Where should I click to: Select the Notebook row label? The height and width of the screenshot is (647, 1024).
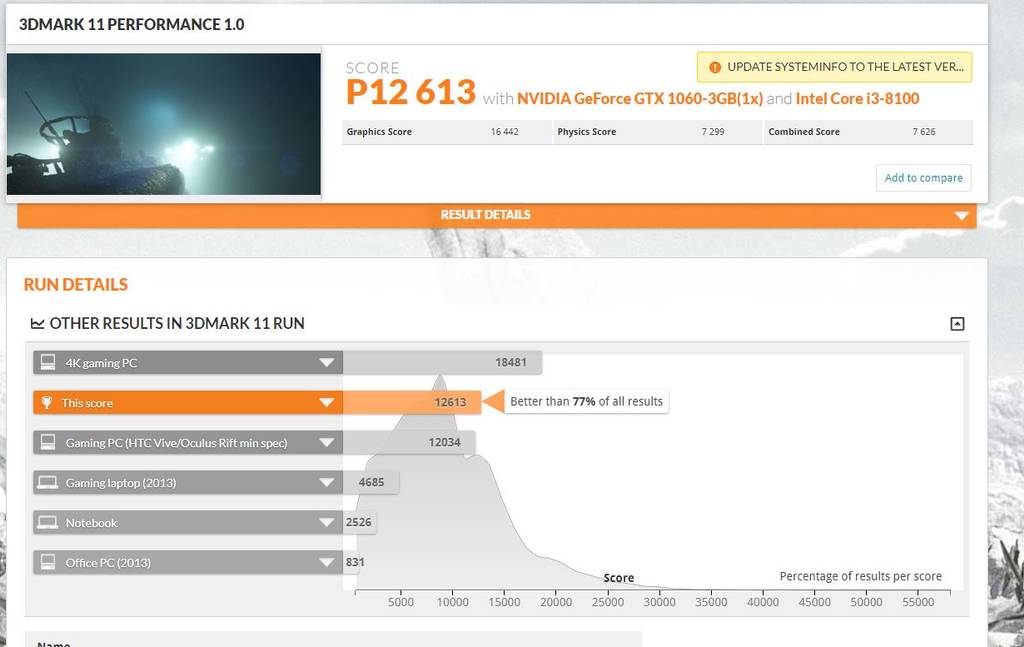(91, 522)
